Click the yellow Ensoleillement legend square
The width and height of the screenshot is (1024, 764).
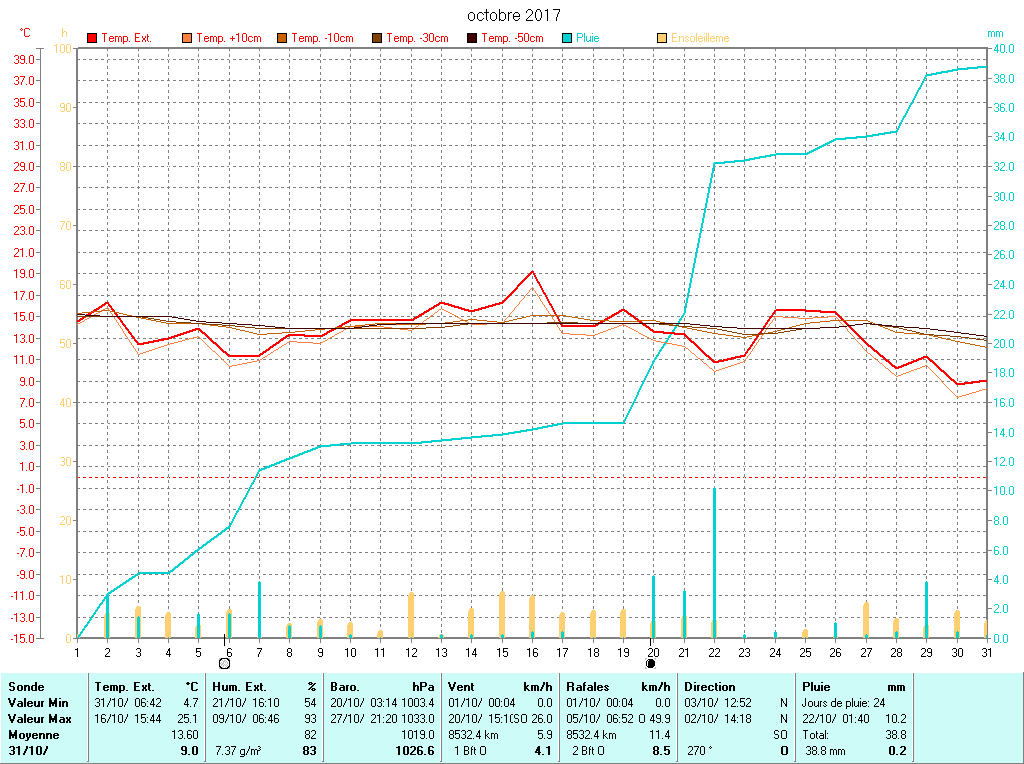tap(662, 38)
